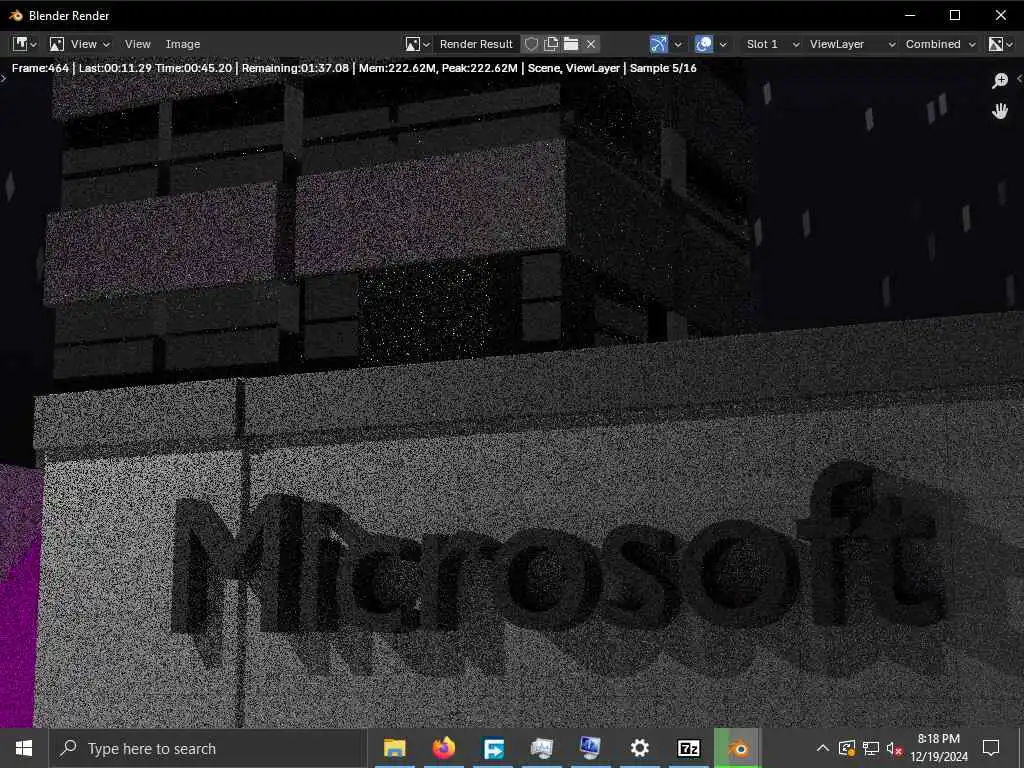This screenshot has height=768, width=1024.
Task: Launch Firefox from the taskbar
Action: pos(443,748)
